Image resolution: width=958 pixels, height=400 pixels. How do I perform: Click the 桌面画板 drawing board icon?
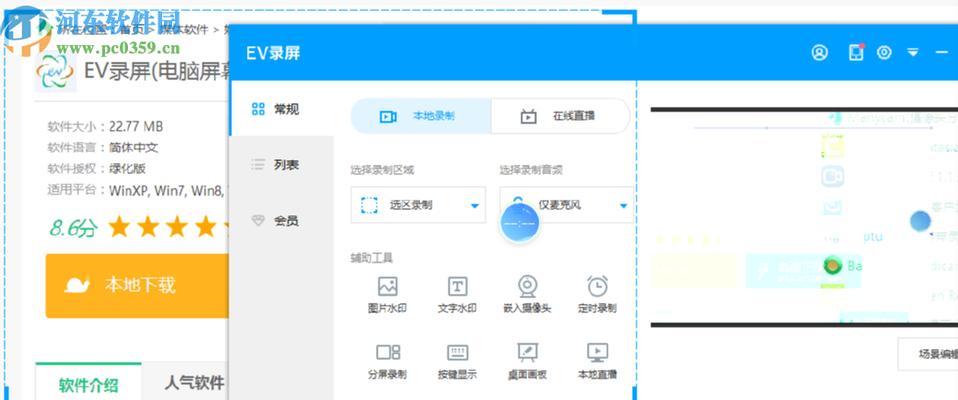click(x=527, y=352)
